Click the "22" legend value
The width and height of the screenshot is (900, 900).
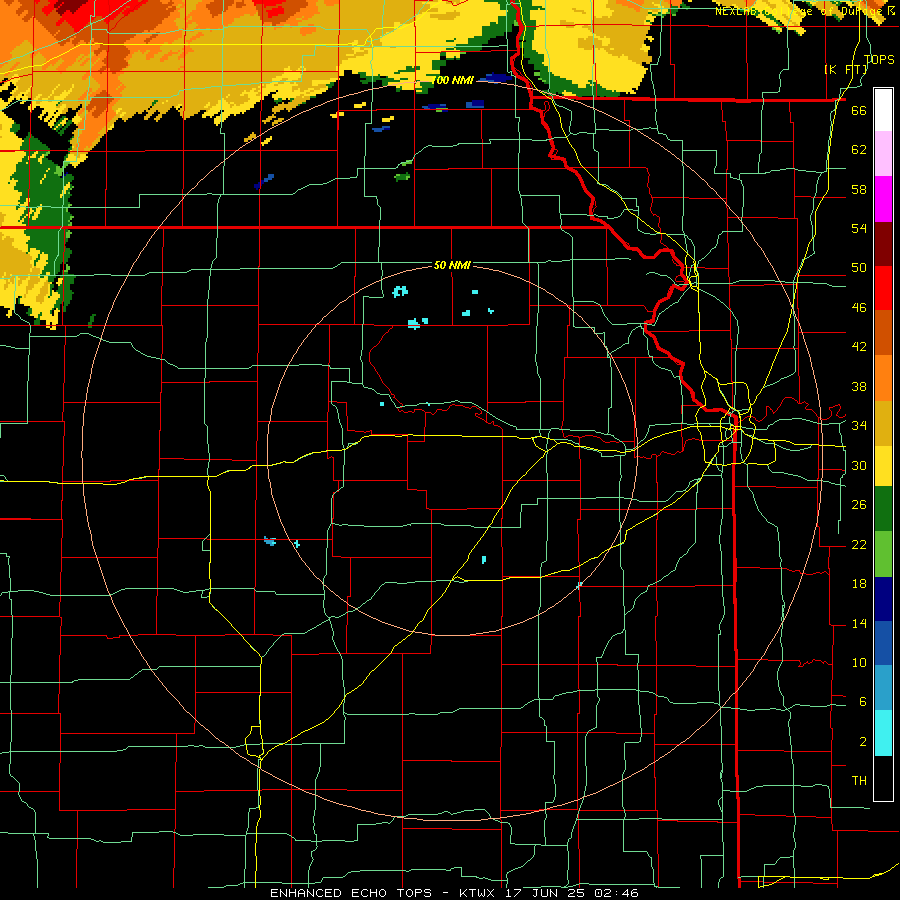tap(859, 544)
